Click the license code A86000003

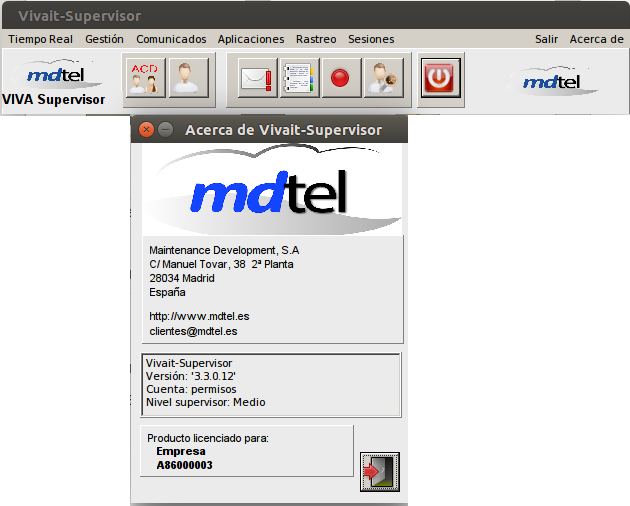point(184,465)
